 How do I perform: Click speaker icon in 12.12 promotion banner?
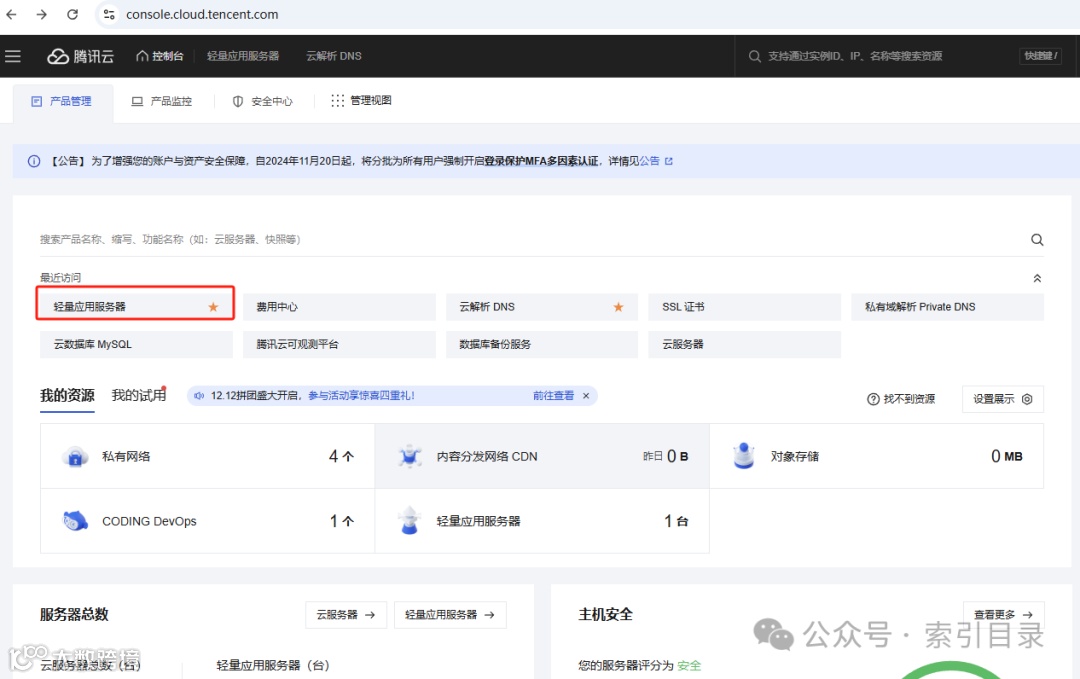[x=199, y=396]
